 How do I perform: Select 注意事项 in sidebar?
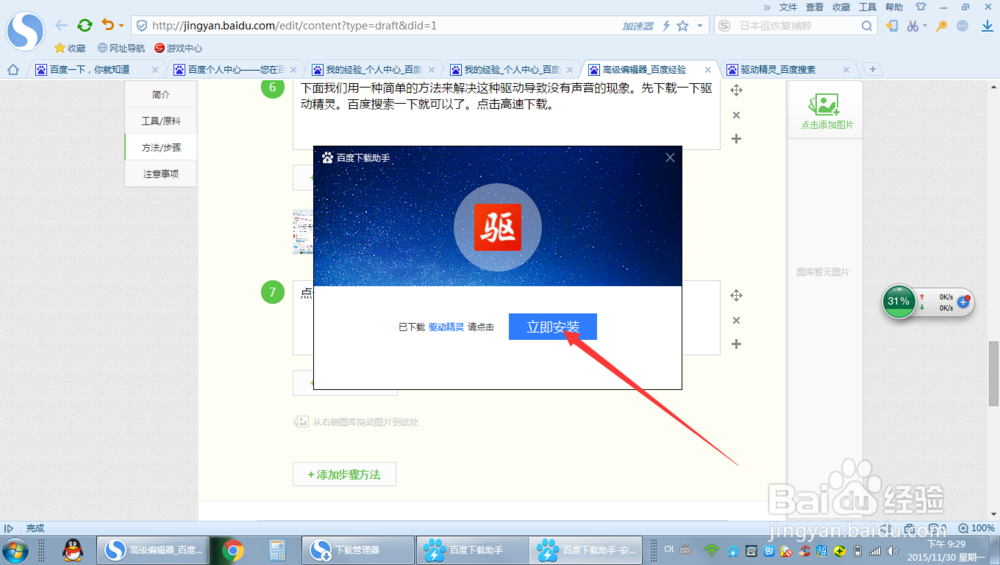click(161, 173)
